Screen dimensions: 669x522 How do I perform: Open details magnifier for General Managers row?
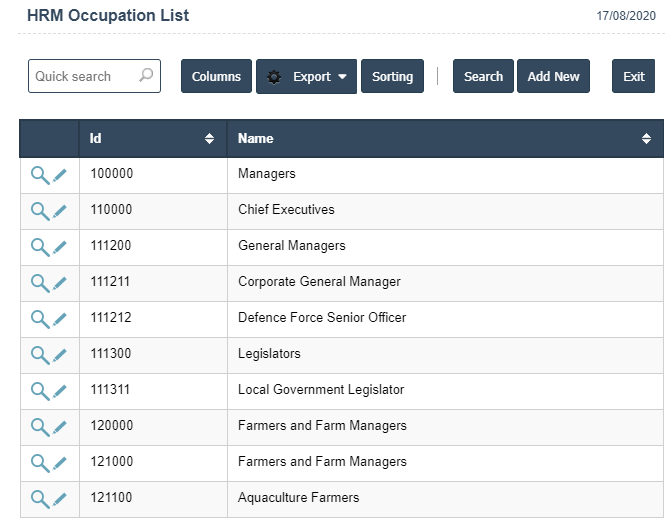[x=39, y=247]
